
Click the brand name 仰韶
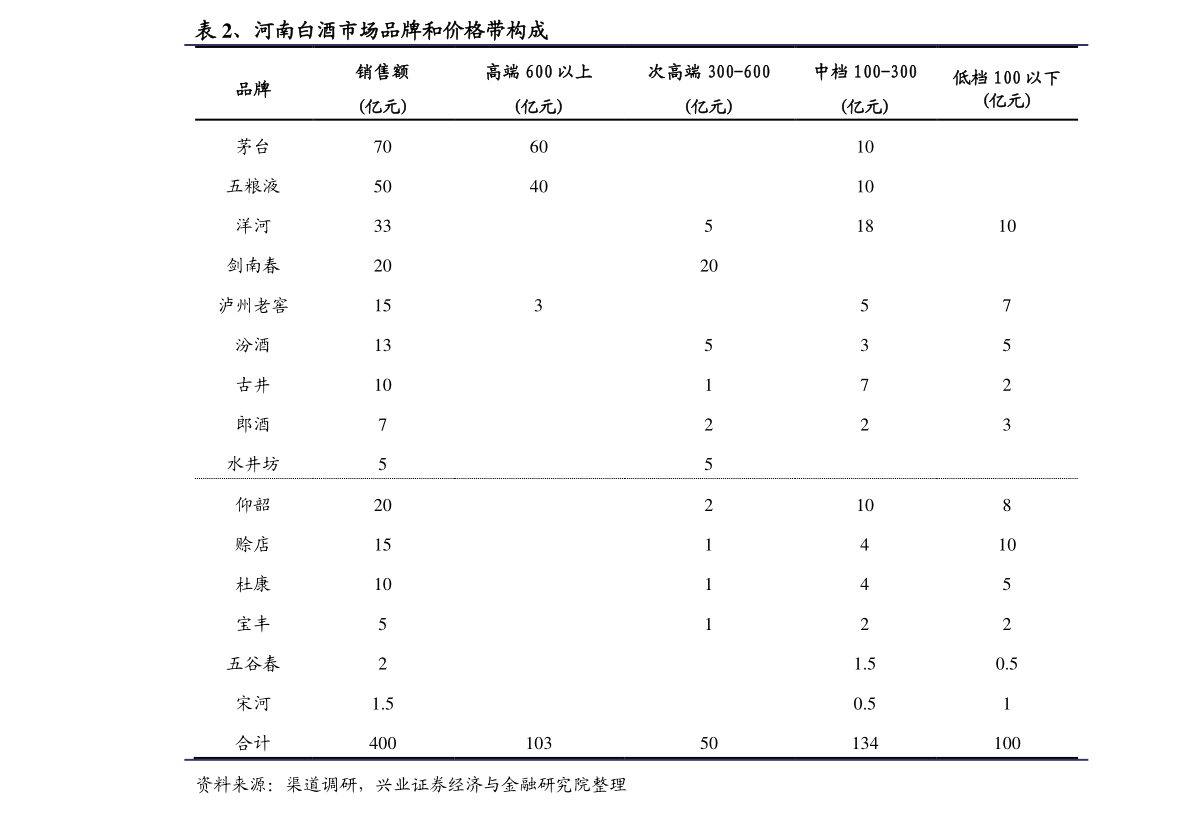253,504
